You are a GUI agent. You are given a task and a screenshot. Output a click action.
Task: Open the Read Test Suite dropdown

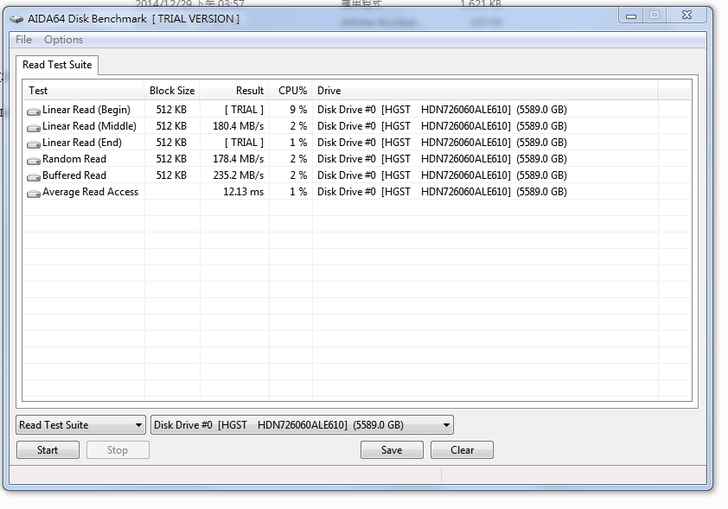click(81, 425)
